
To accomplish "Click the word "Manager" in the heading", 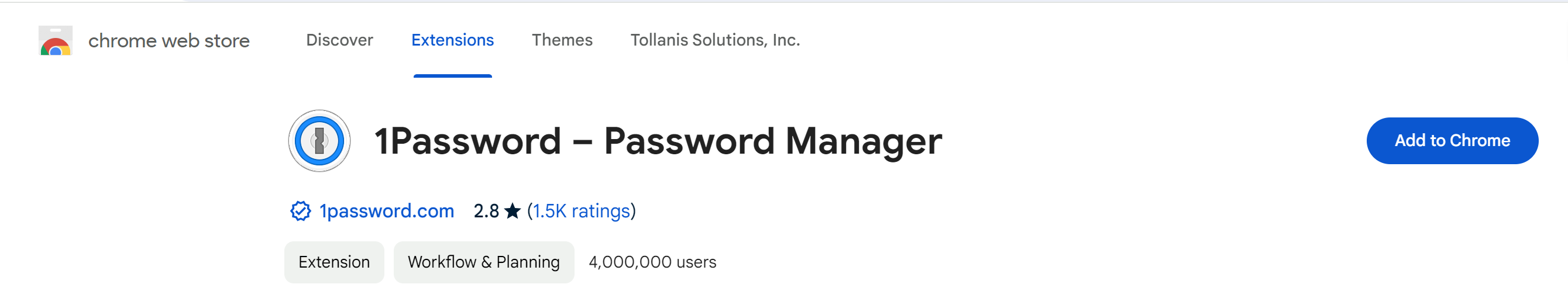I will [x=863, y=141].
